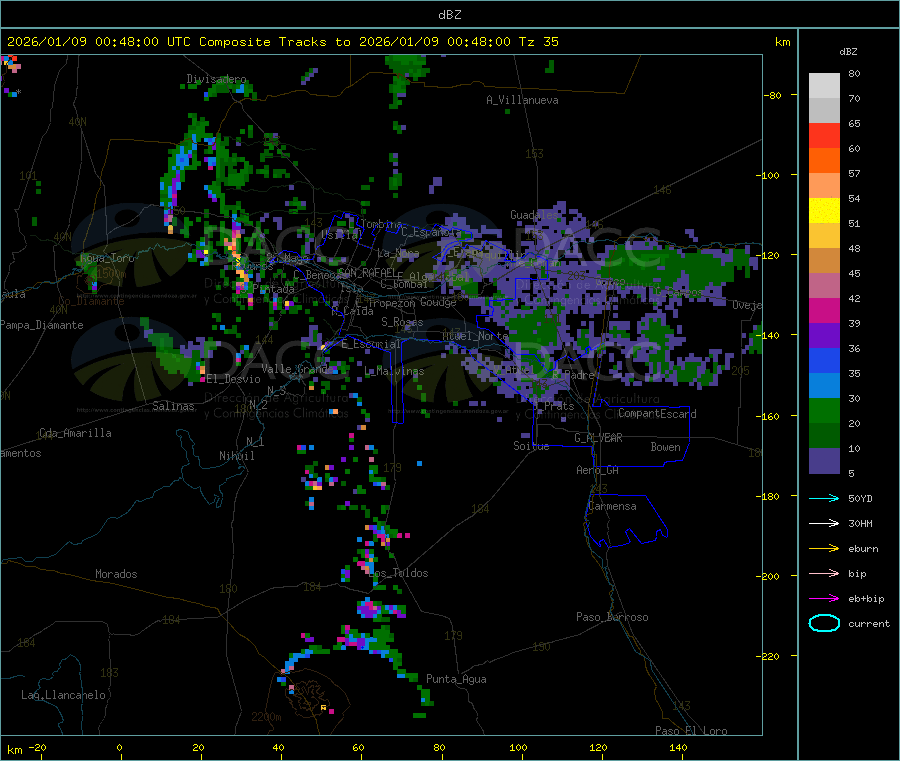Image resolution: width=900 pixels, height=761 pixels.
Task: Select the magenta 39 dBZ legend swatch
Action: (x=824, y=310)
